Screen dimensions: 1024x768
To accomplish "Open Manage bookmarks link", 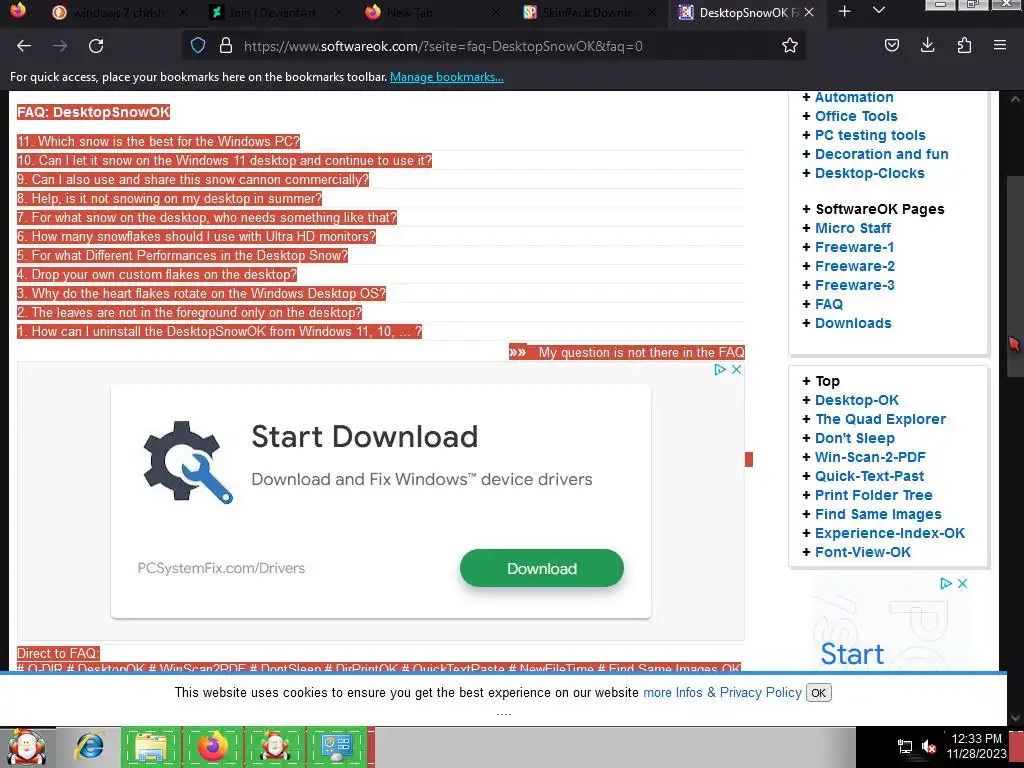I will [x=447, y=77].
